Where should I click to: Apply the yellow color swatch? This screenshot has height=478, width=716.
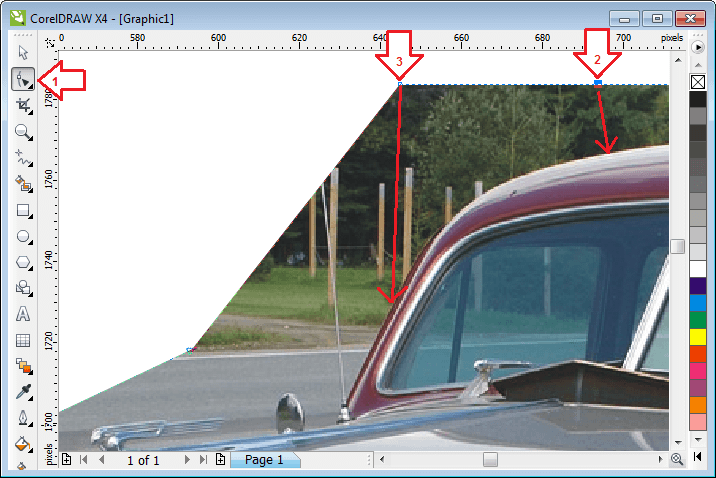[x=698, y=335]
